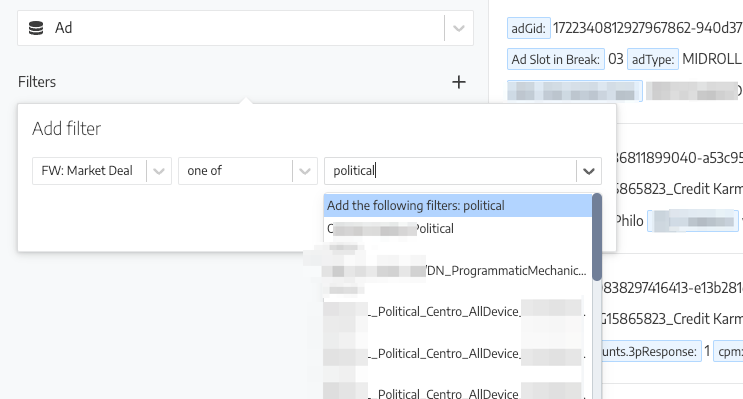Viewport: 743px width, 399px height.
Task: Click the 'Ad Slot in Break:' tag
Action: pos(555,60)
